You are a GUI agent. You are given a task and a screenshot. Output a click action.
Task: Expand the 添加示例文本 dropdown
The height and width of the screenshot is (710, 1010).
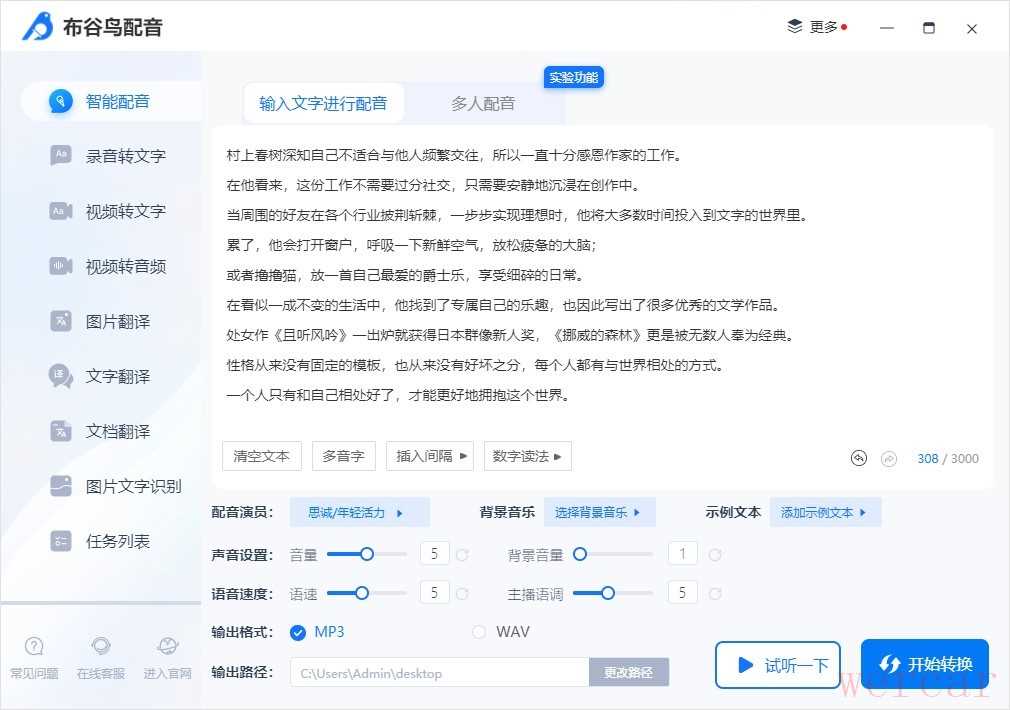click(x=825, y=512)
